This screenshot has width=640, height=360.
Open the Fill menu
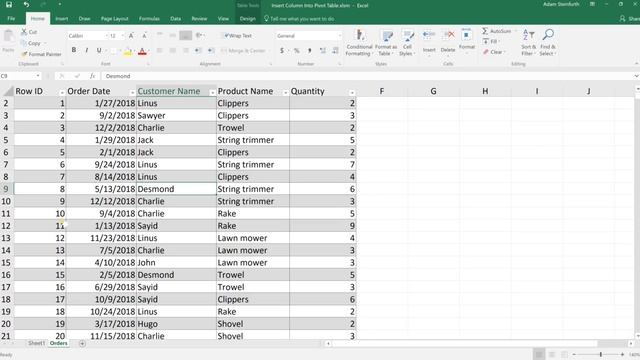pos(490,42)
